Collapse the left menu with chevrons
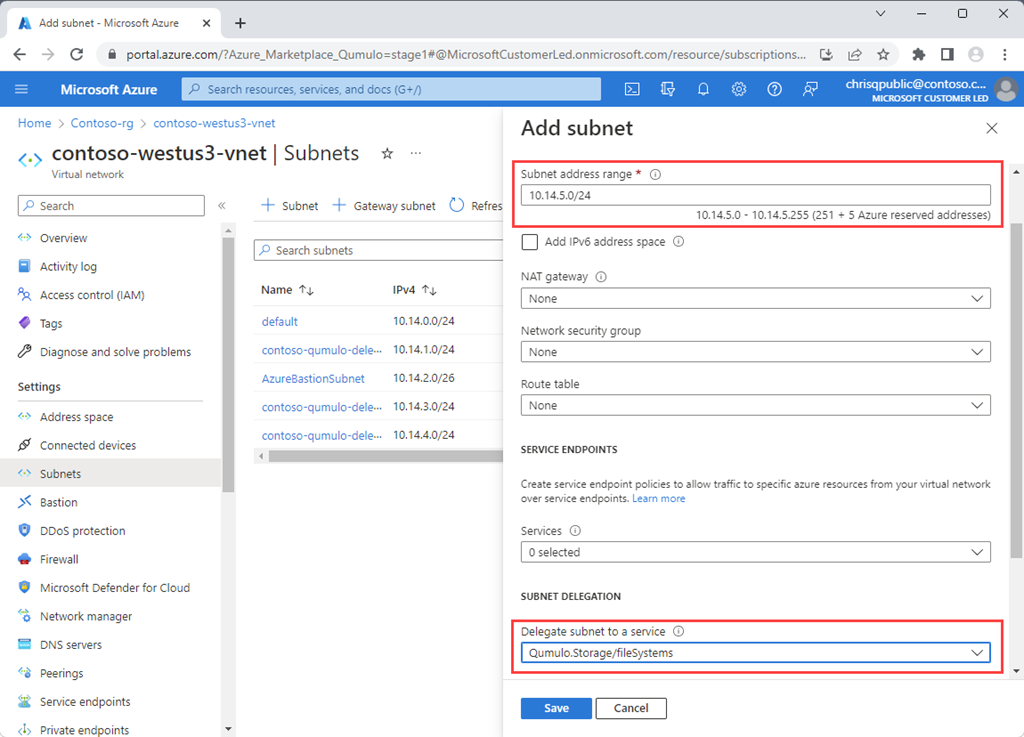 click(x=222, y=206)
